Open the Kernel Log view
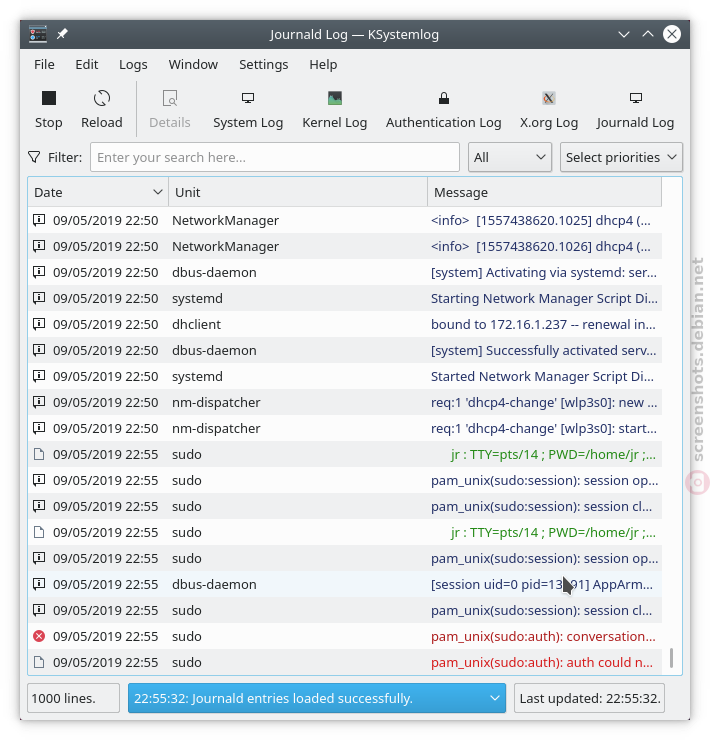Screen dimensions: 710x740 tap(335, 110)
